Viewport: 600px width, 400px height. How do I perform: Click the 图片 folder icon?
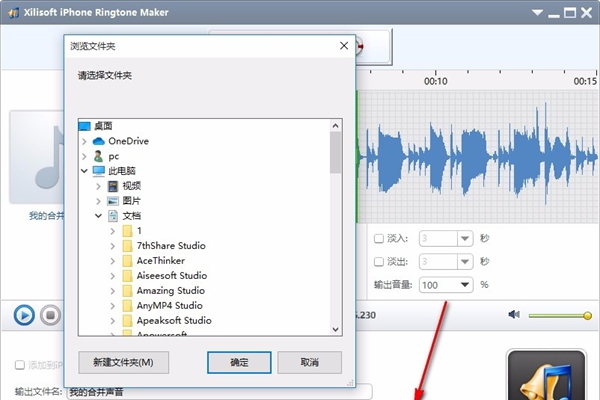point(113,201)
